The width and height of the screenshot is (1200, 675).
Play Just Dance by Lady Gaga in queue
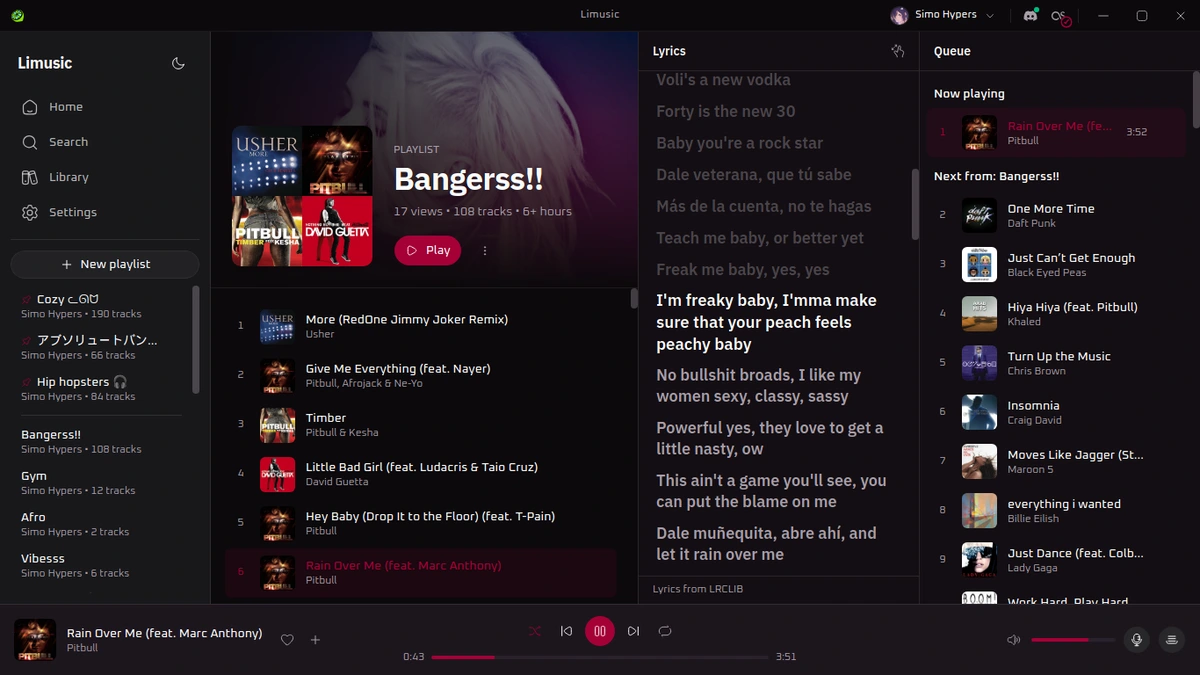click(1056, 560)
